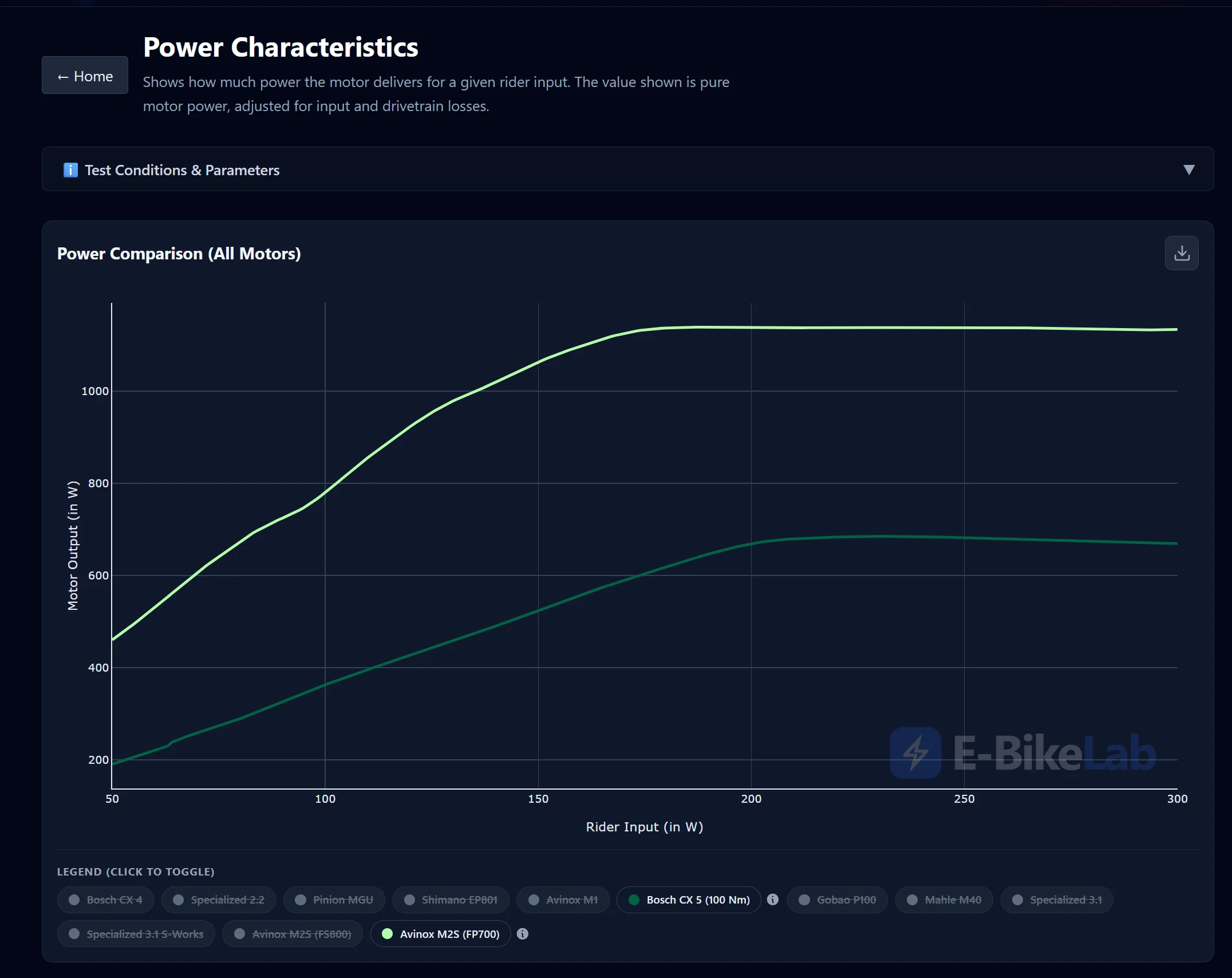Image resolution: width=1232 pixels, height=978 pixels.
Task: Toggle Mahle M40 legend chip
Action: pyautogui.click(x=944, y=900)
